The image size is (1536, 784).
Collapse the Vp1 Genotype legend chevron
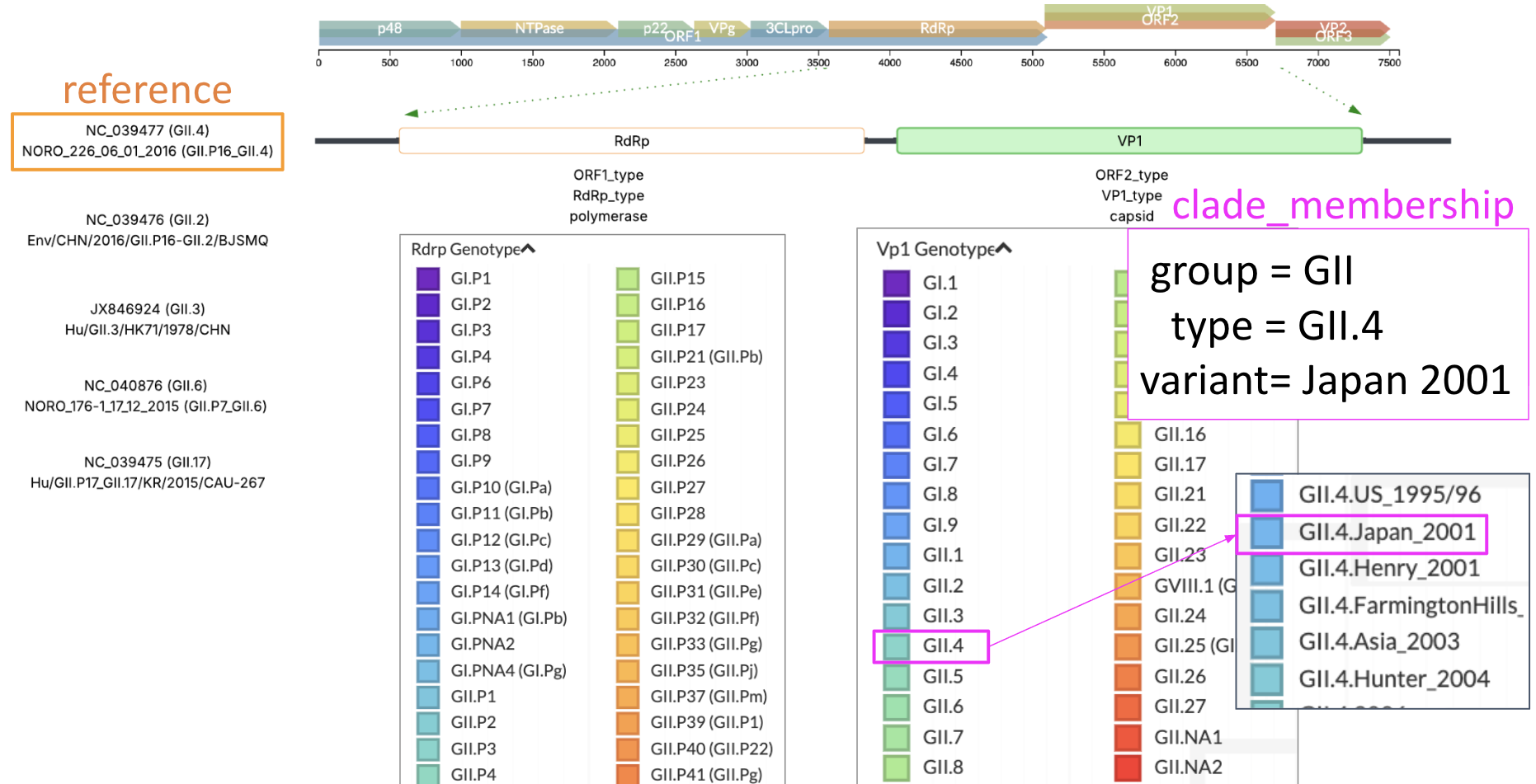(x=1003, y=249)
